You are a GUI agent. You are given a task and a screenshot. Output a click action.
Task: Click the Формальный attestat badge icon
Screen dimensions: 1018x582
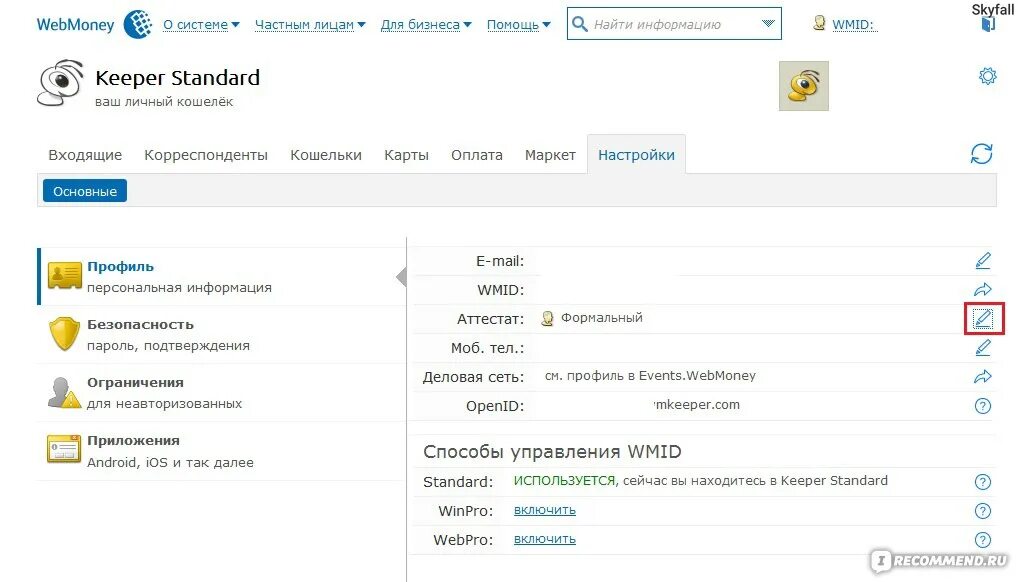coord(547,318)
